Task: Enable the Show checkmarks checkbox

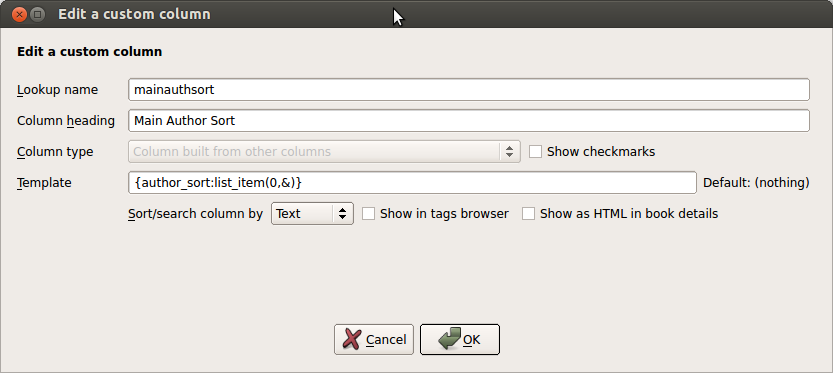Action: [536, 151]
